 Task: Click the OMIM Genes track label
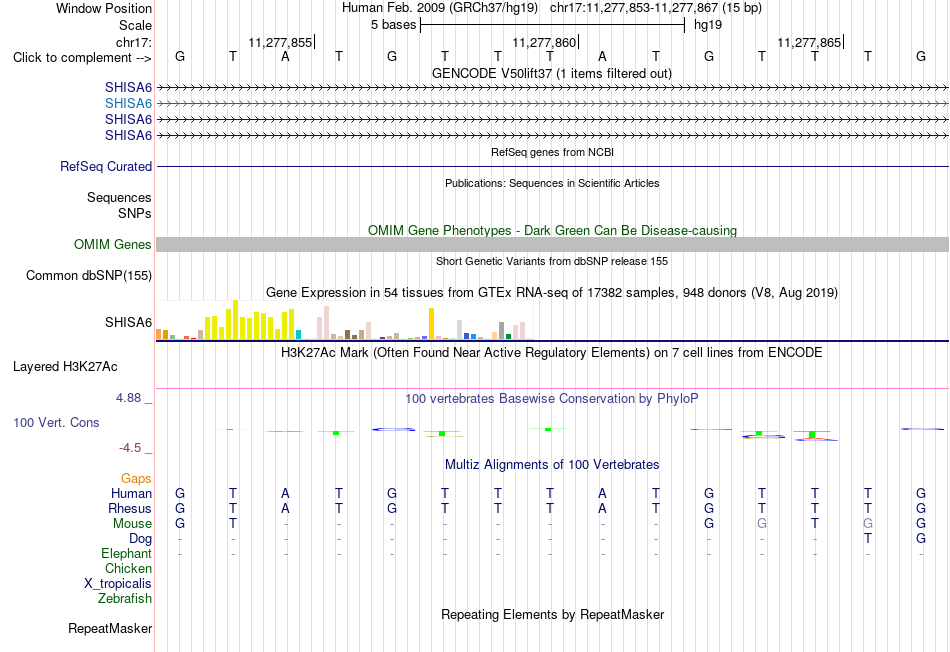pos(113,245)
